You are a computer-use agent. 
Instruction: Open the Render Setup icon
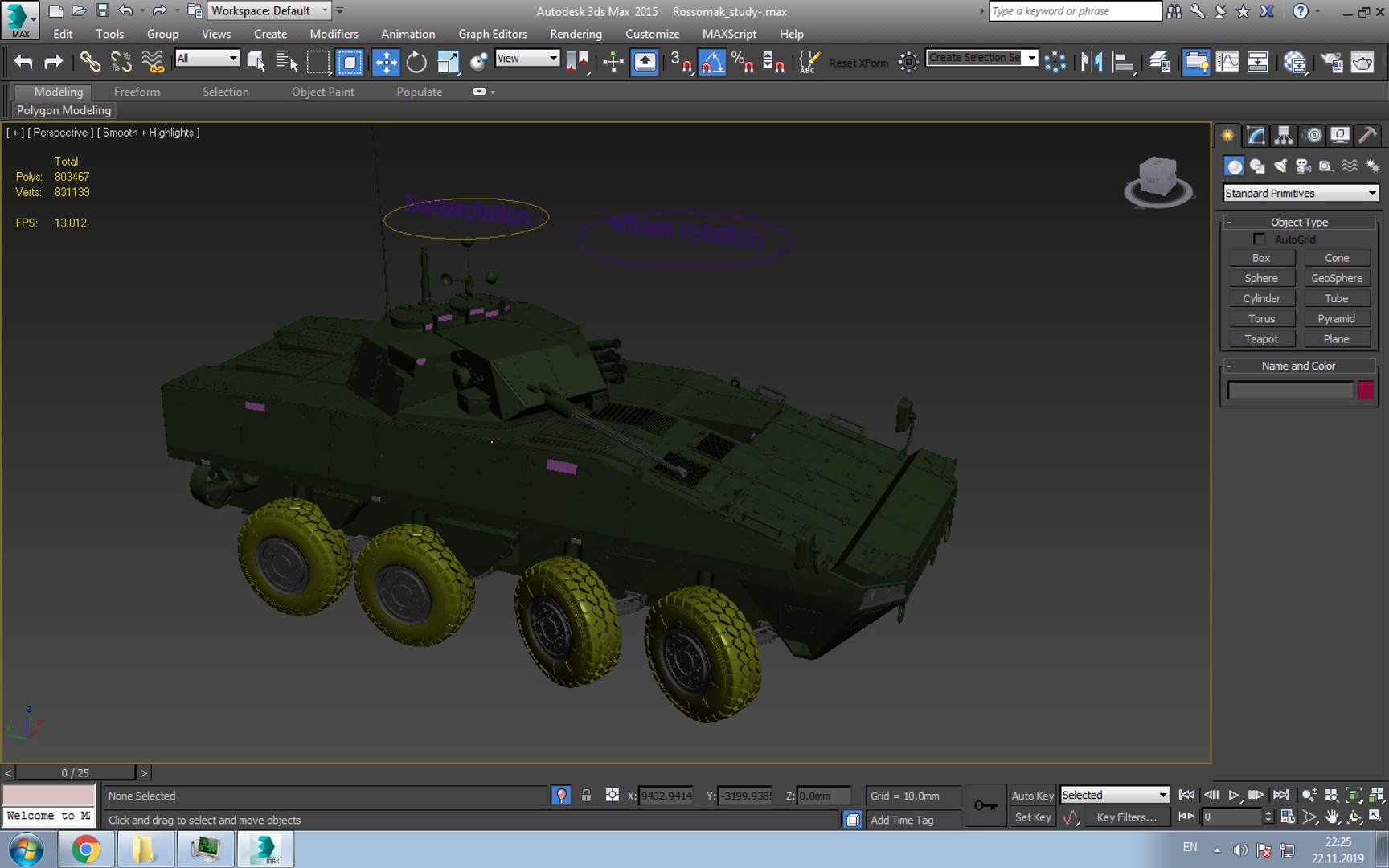coord(1331,62)
